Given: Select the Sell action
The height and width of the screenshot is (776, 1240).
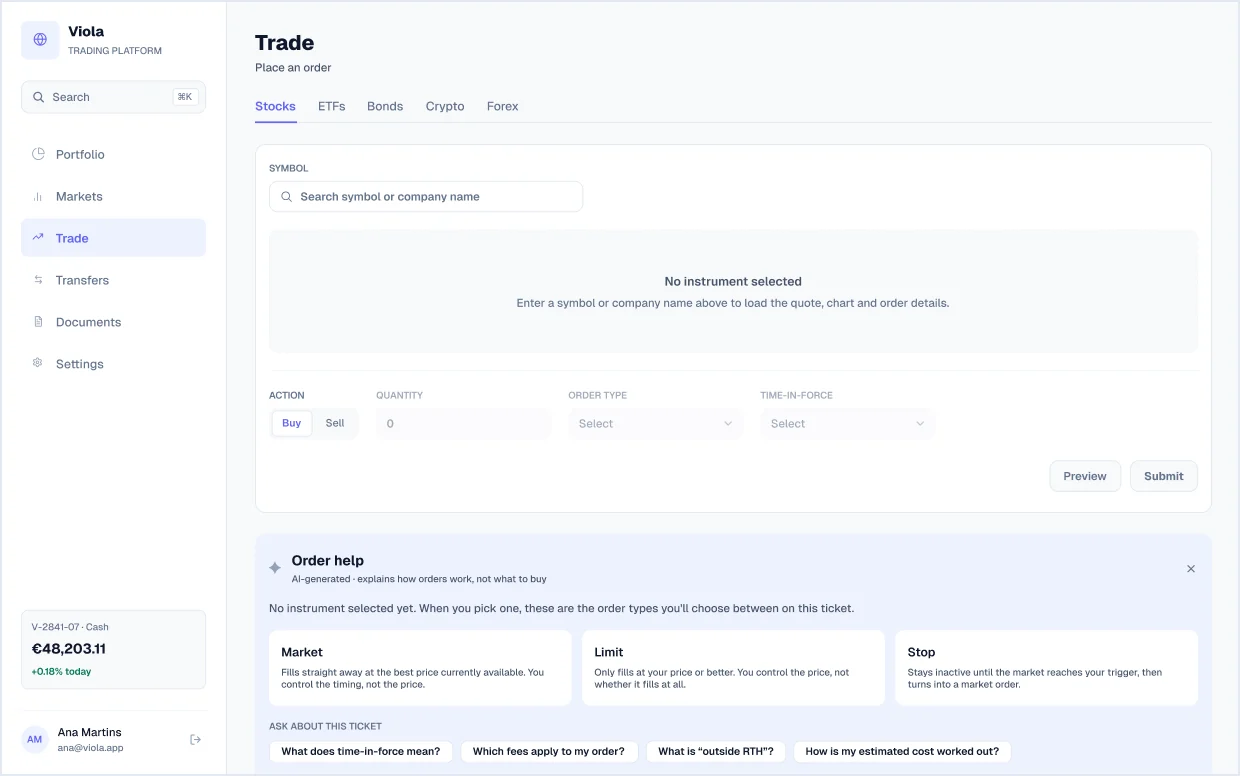Looking at the screenshot, I should [335, 424].
